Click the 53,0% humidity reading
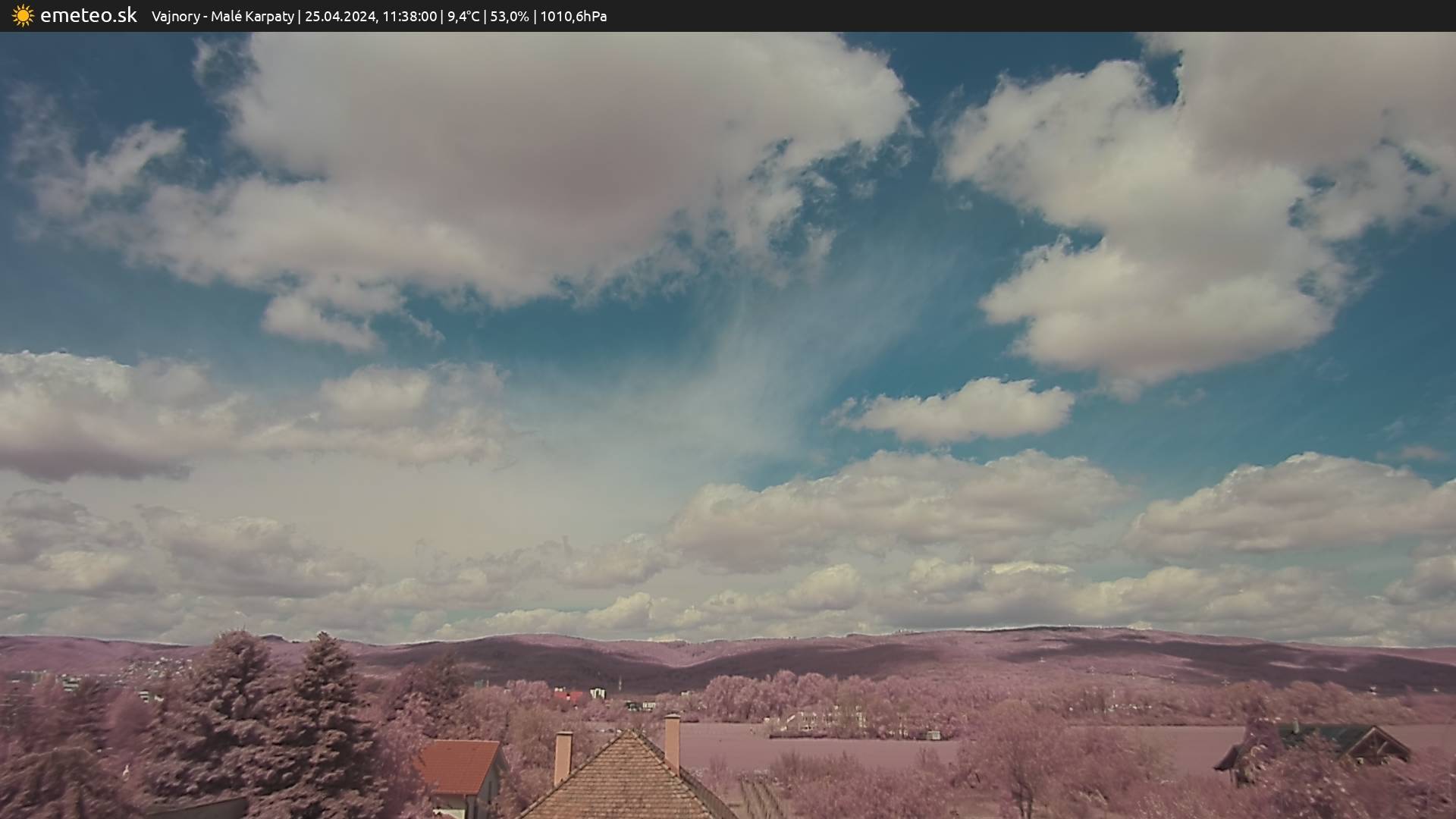 tap(509, 17)
